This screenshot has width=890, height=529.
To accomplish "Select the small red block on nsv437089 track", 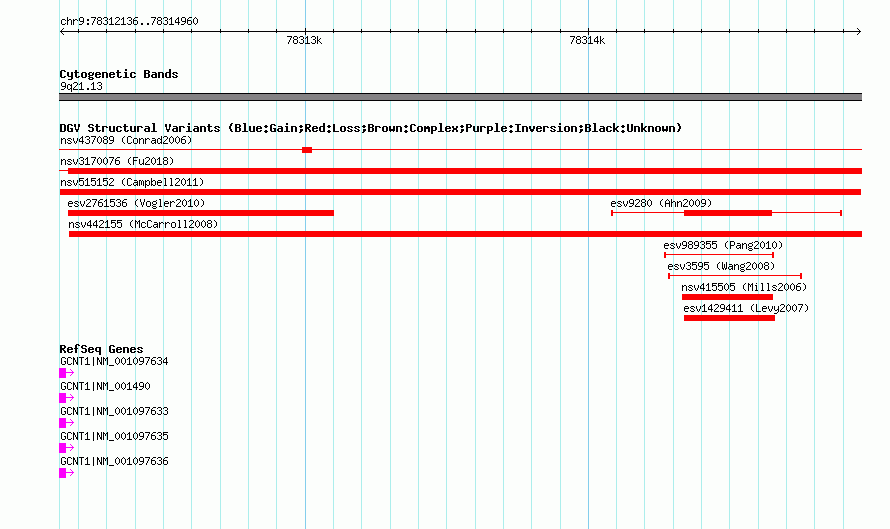I will point(307,150).
